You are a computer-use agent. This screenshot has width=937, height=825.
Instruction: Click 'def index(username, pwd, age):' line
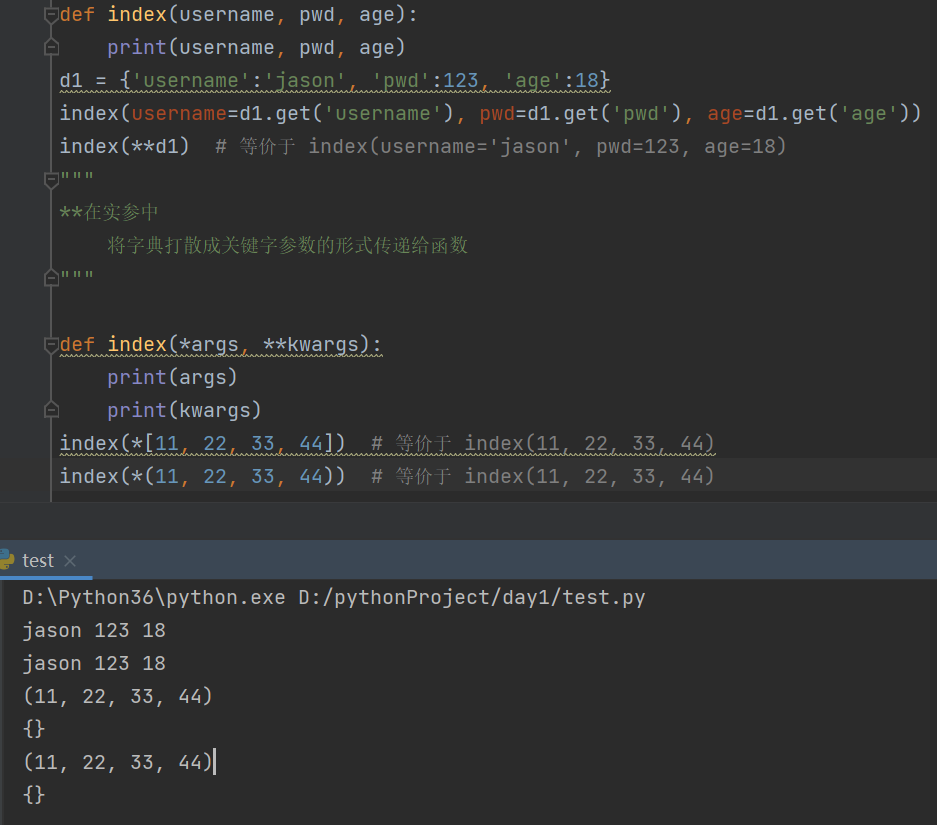(x=238, y=14)
